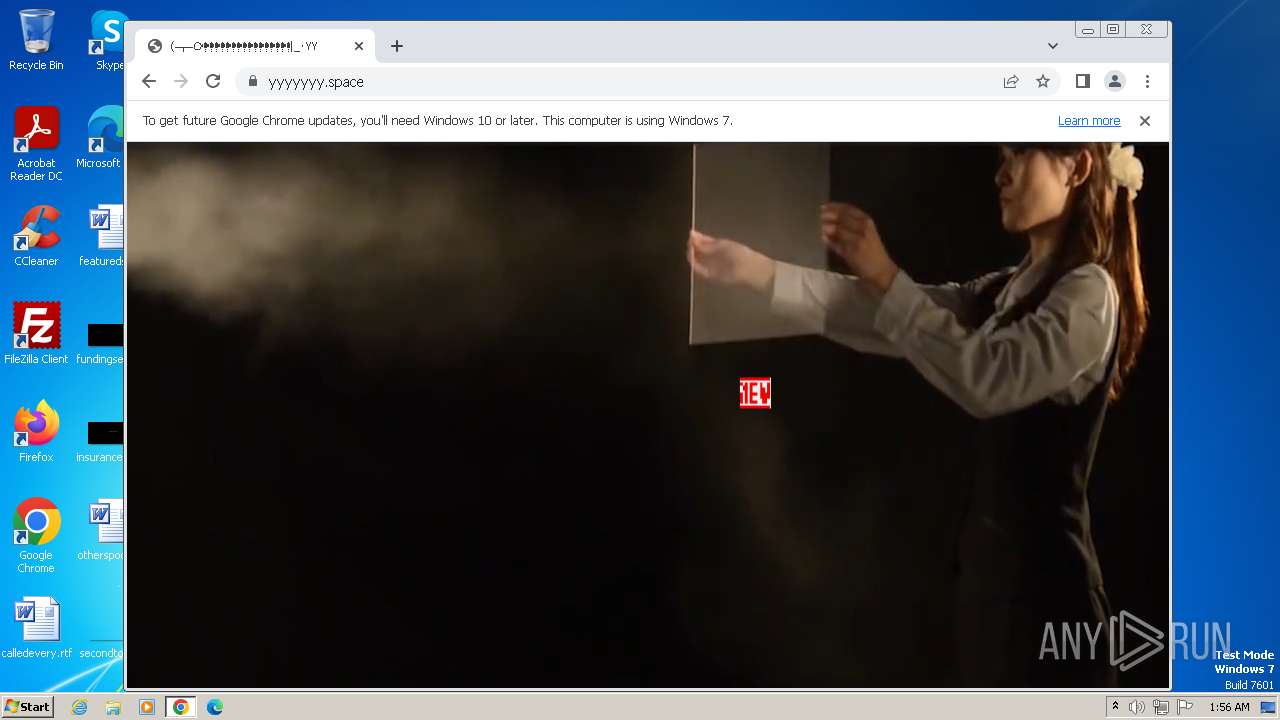Image resolution: width=1280 pixels, height=720 pixels.
Task: Open FileZilla Client shortcut
Action: coord(36,334)
